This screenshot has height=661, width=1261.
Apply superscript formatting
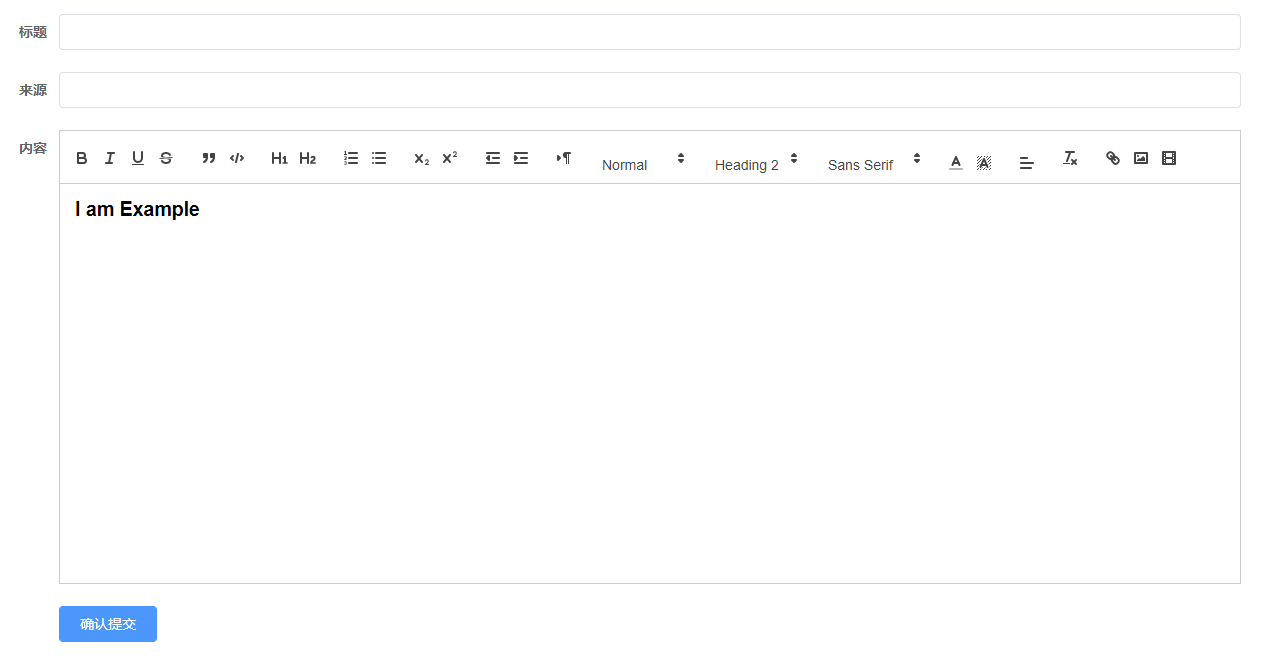[x=450, y=158]
